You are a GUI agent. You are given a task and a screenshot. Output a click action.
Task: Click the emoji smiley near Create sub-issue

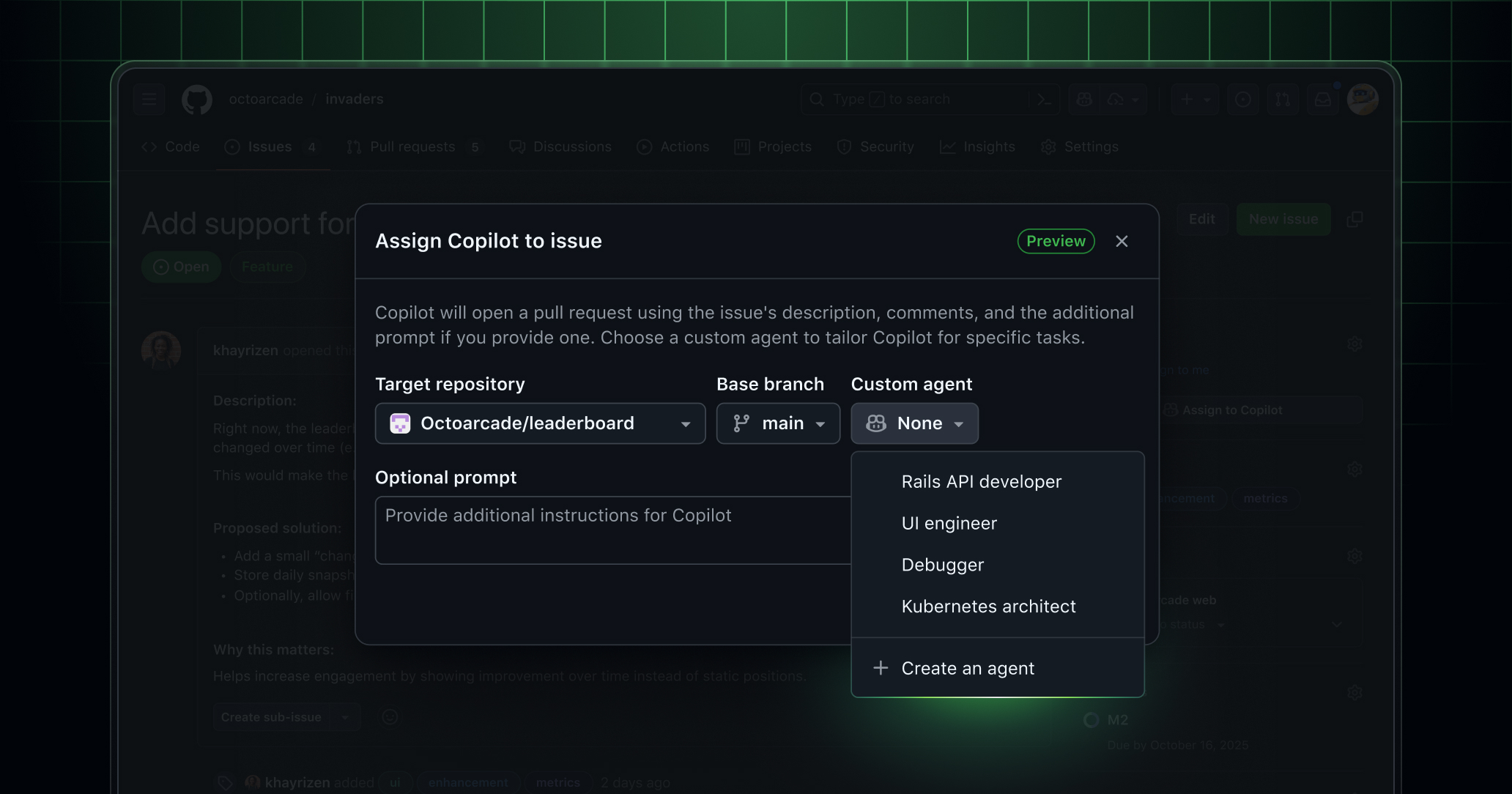pos(390,716)
